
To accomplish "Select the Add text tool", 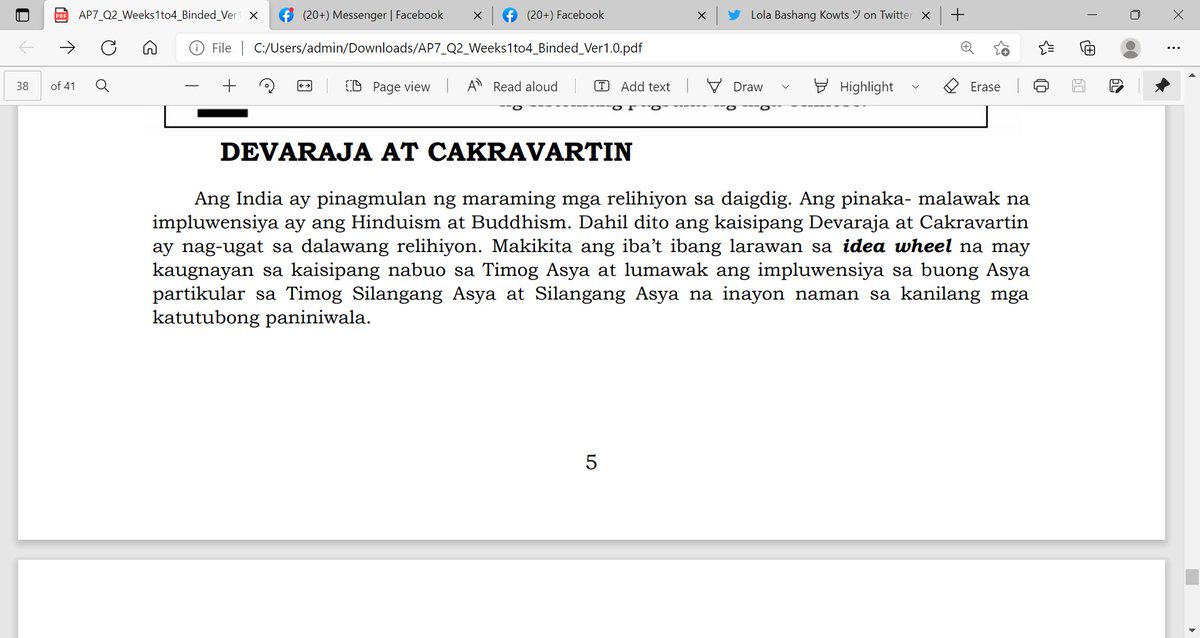I will [632, 86].
